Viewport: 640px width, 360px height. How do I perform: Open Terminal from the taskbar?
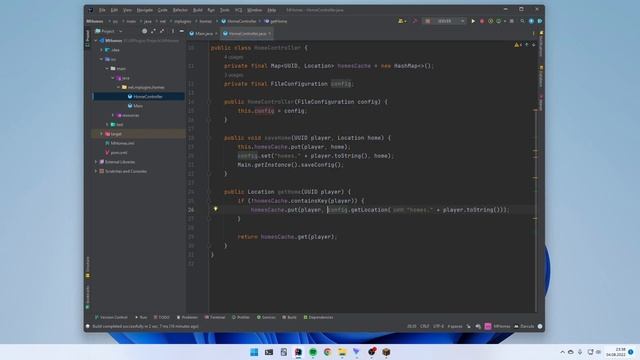[x=269, y=352]
